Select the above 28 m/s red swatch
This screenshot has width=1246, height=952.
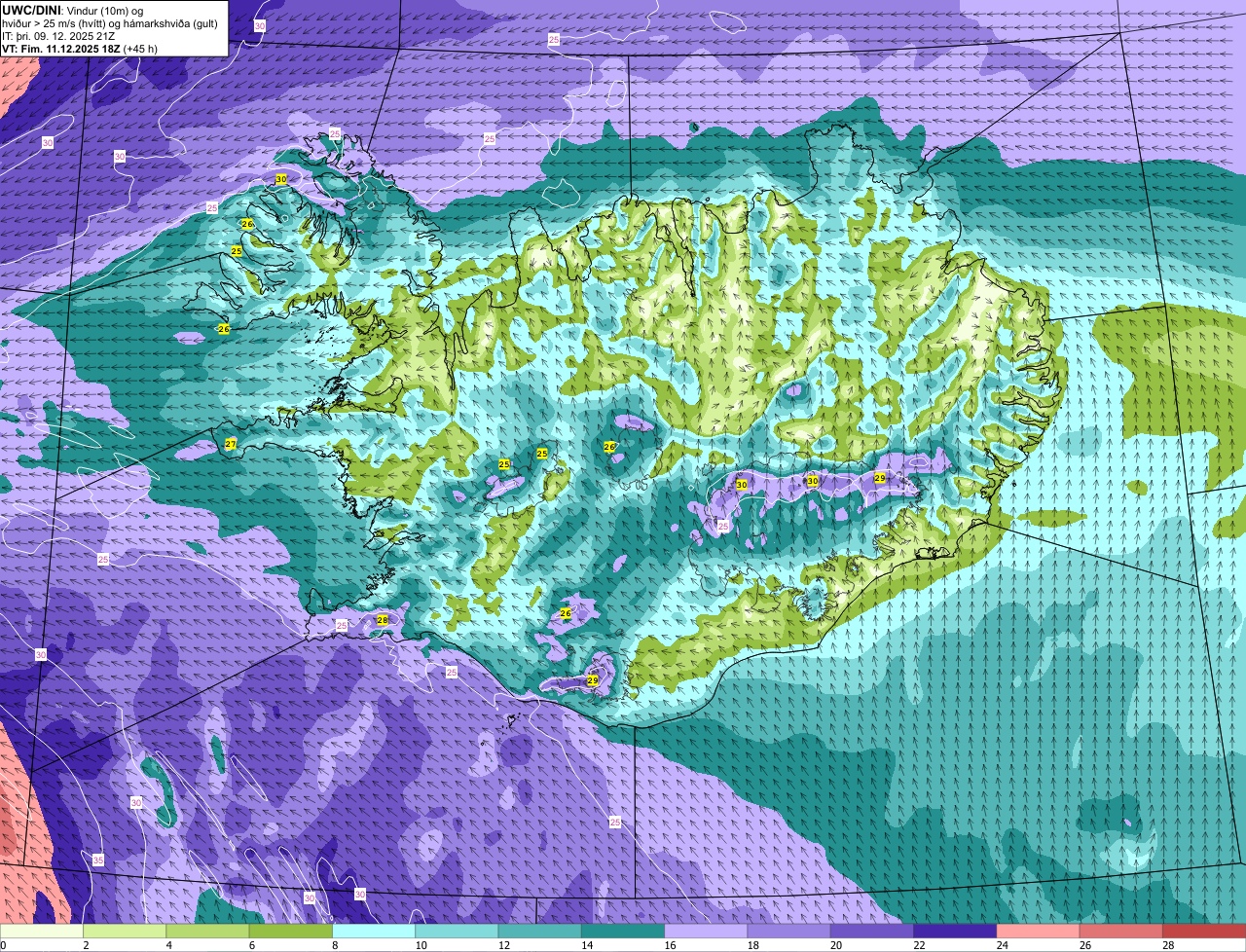[1204, 931]
